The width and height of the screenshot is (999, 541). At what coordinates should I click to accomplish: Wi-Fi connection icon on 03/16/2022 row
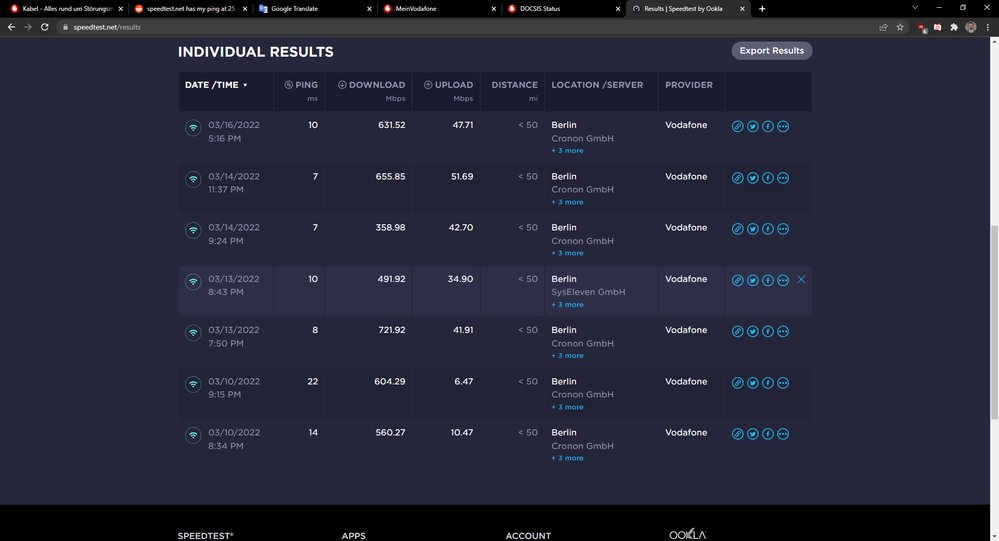pos(193,127)
